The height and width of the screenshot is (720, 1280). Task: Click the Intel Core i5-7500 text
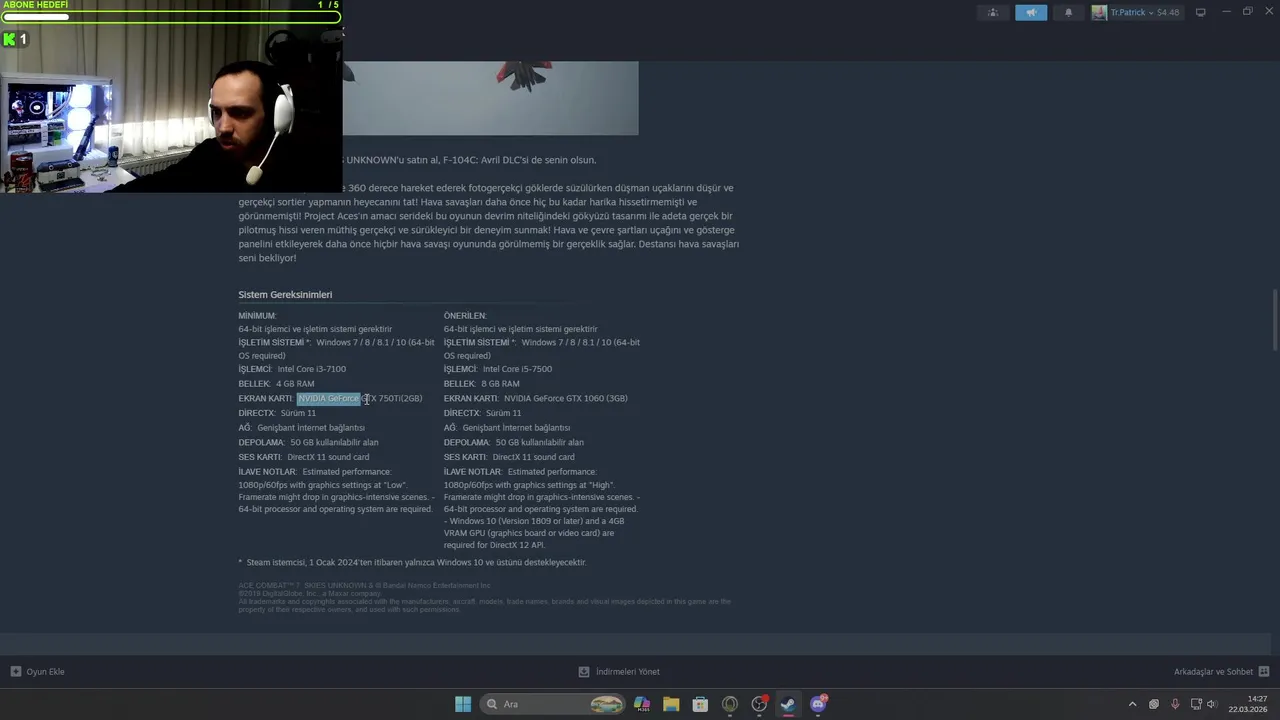pyautogui.click(x=517, y=369)
